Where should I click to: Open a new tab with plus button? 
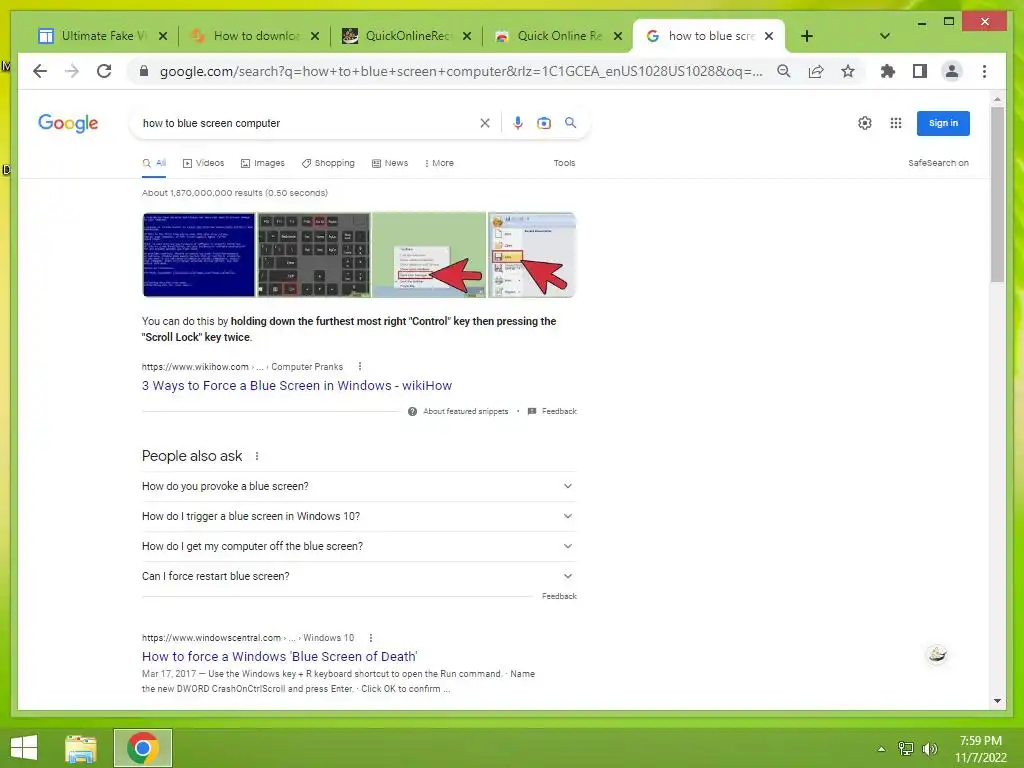[x=807, y=36]
